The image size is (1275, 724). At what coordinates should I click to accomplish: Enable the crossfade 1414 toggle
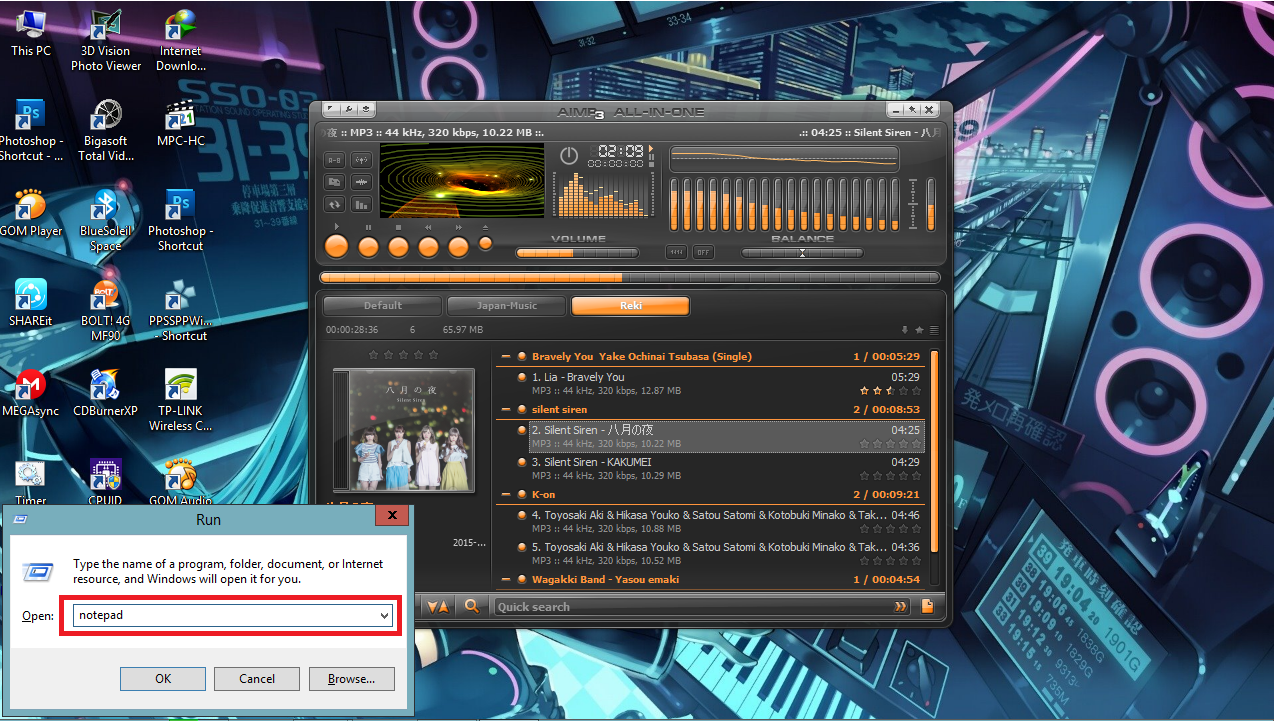(x=676, y=252)
